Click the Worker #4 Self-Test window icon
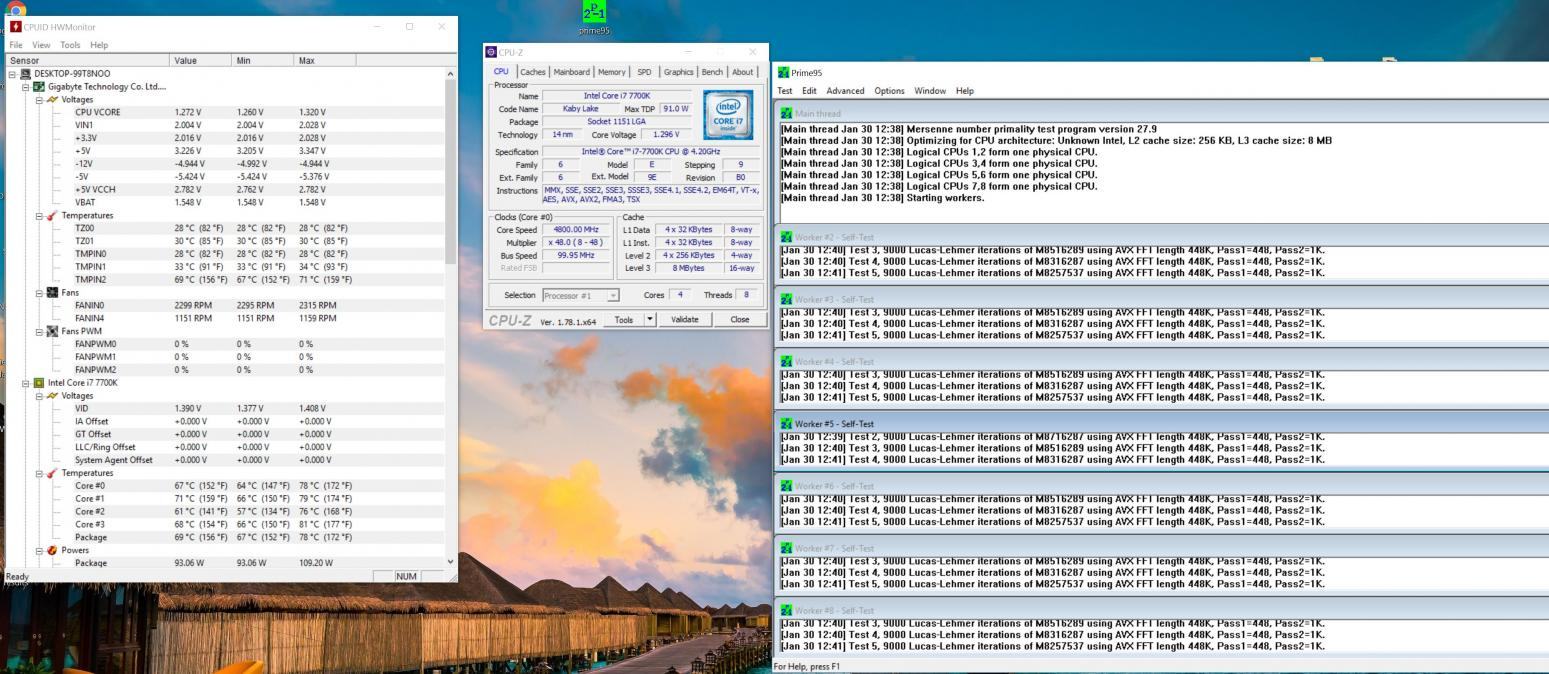 click(x=786, y=361)
